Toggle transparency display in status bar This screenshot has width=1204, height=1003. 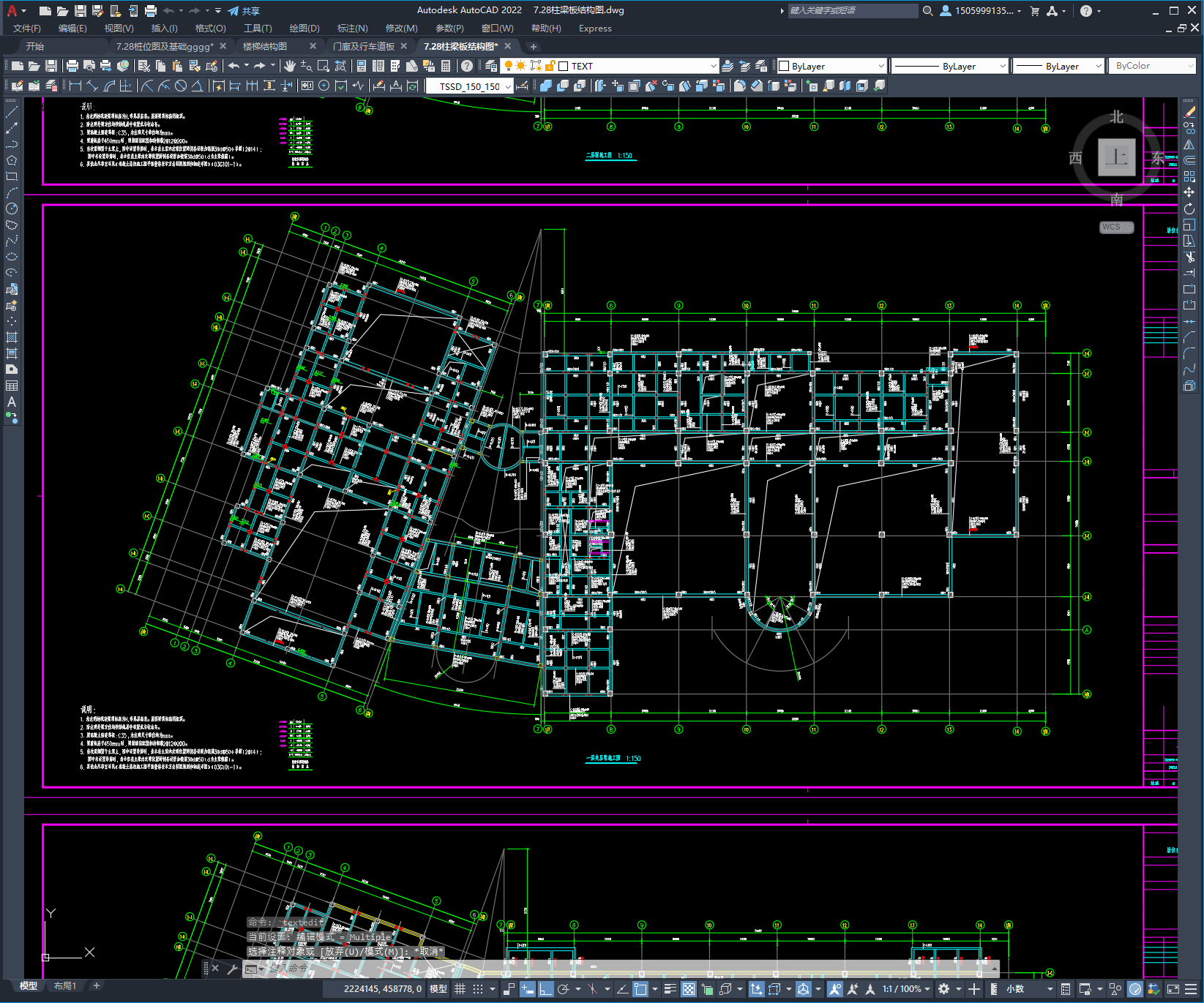pyautogui.click(x=689, y=989)
